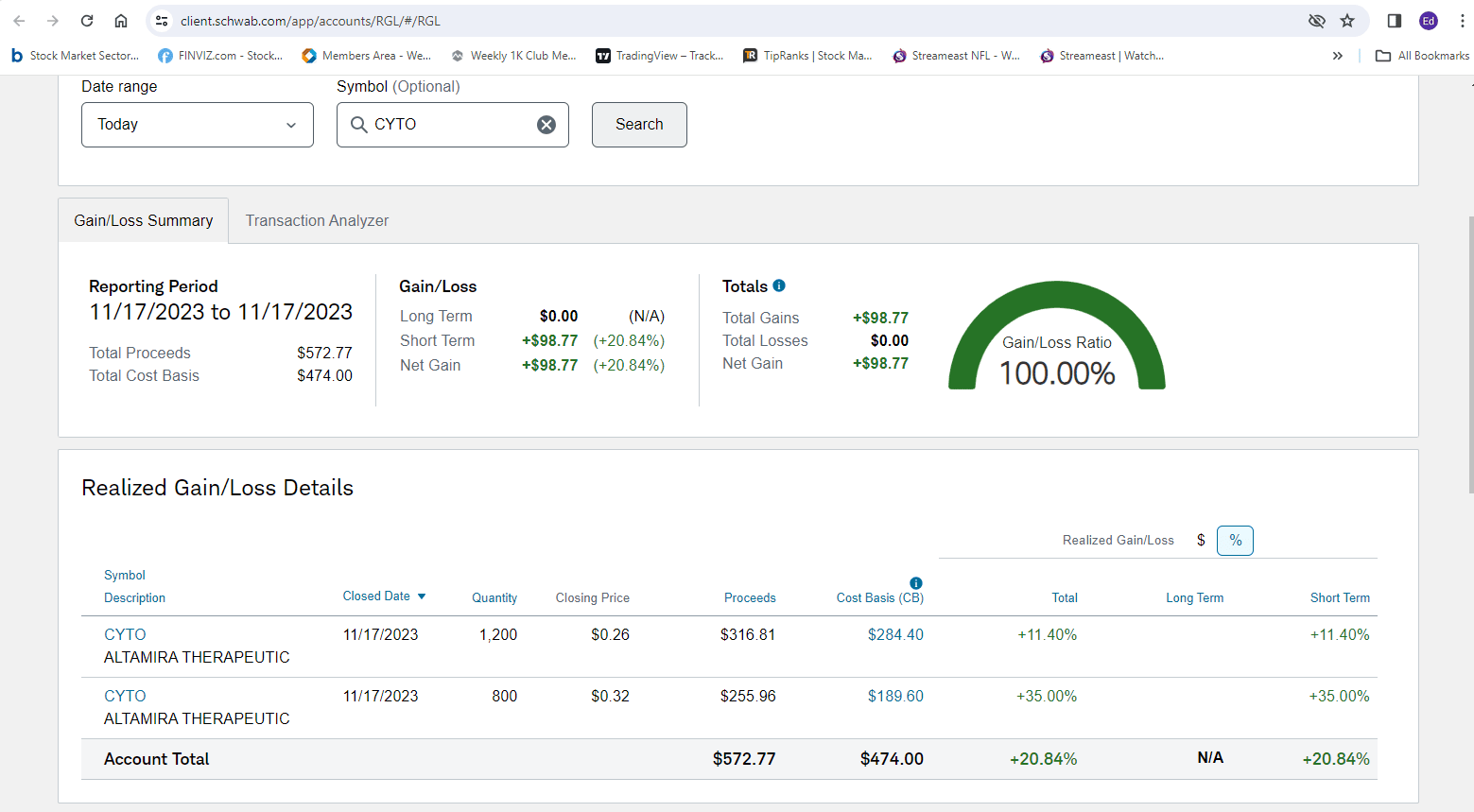The height and width of the screenshot is (812, 1474).
Task: Switch Realized Gain/Loss view to dollar
Action: 1201,540
